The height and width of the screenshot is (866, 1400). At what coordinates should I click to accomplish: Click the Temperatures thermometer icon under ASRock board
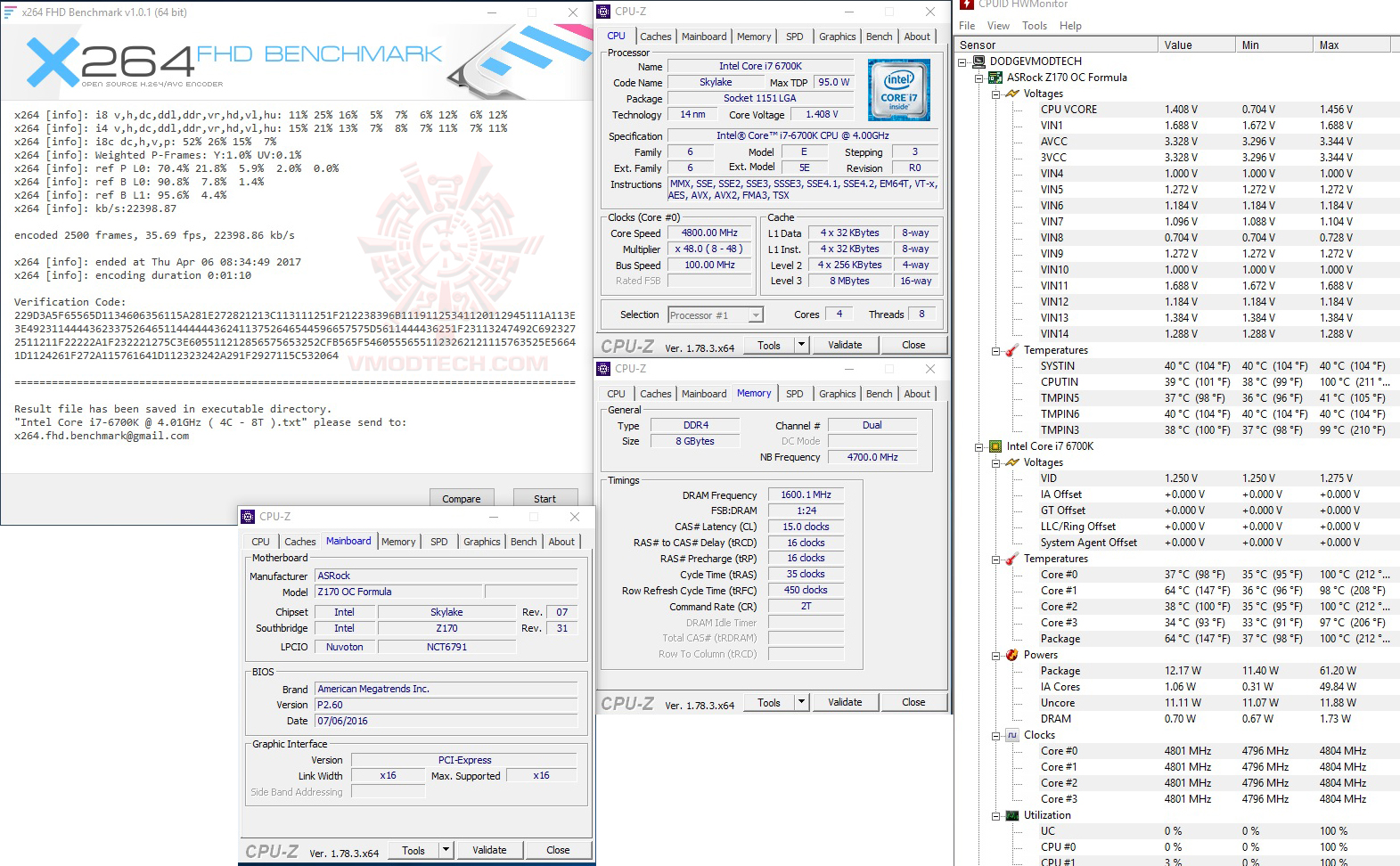point(1012,350)
